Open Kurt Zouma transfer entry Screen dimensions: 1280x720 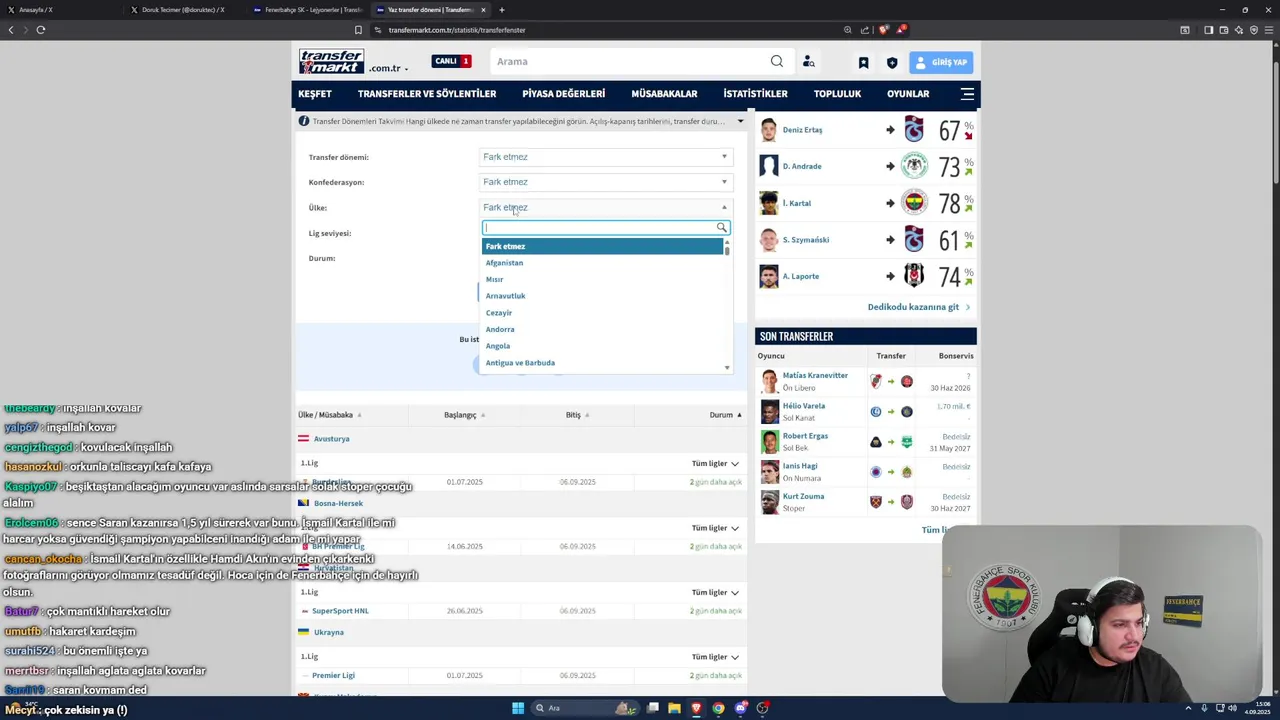803,496
